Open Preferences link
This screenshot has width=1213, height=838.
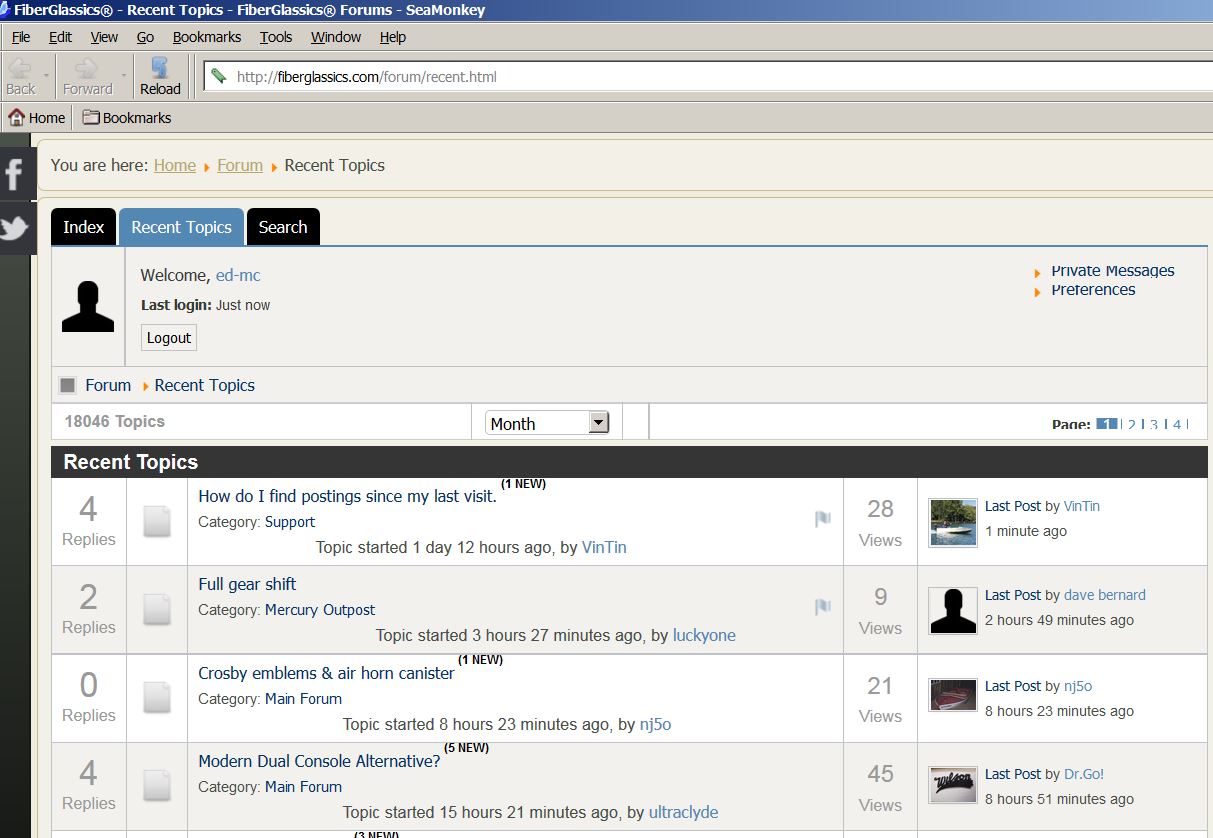pos(1093,289)
